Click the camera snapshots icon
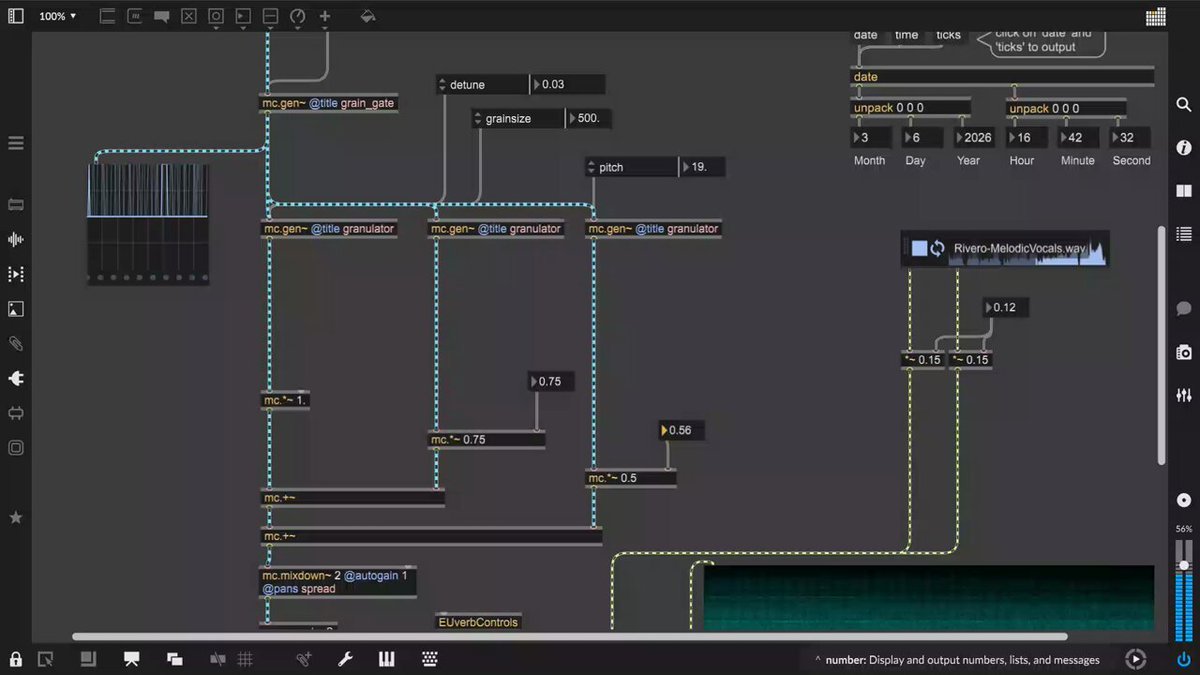Screen dimensions: 1200x675 point(1184,352)
